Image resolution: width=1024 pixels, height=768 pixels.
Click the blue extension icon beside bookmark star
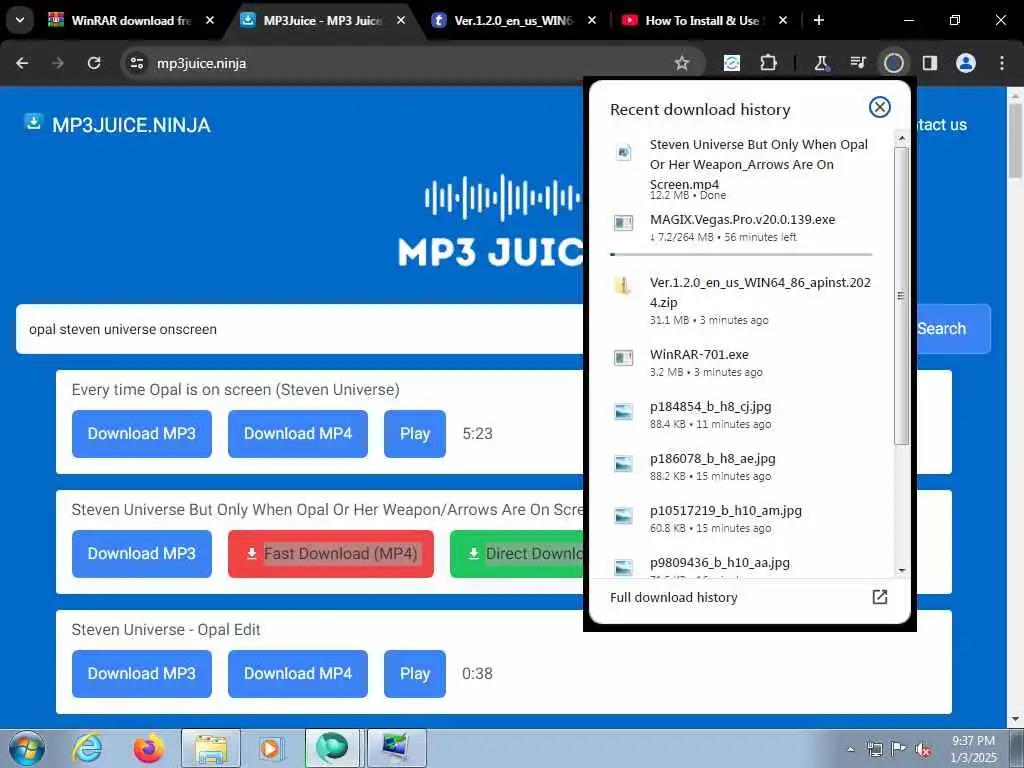(x=732, y=63)
